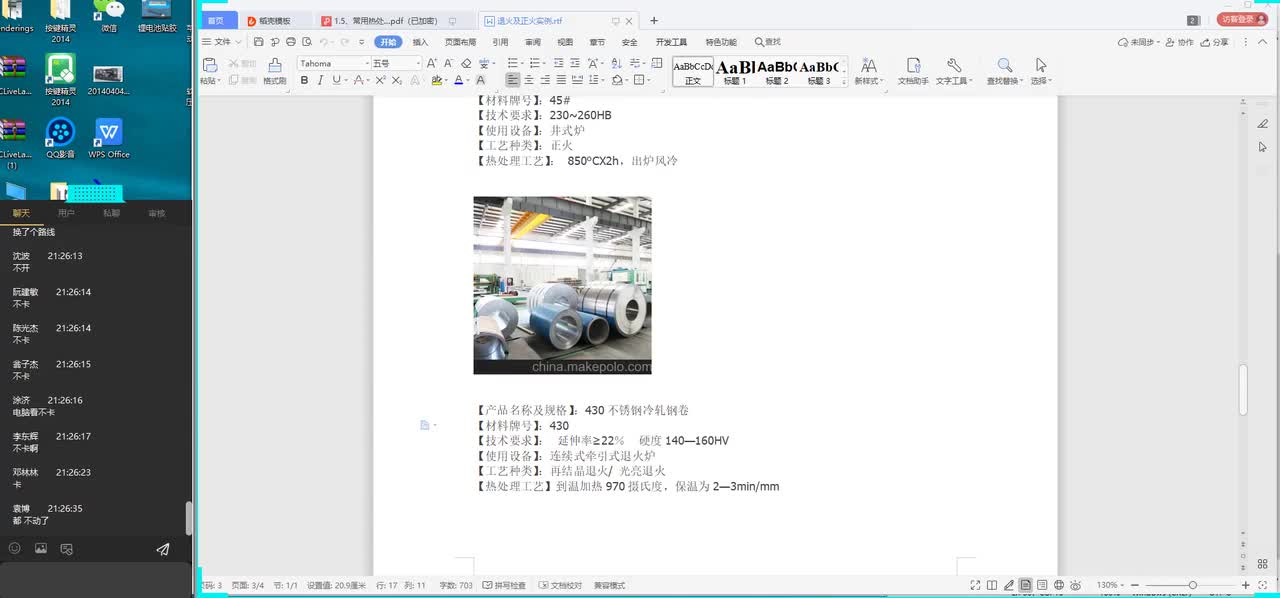Toggle Bold formatting
This screenshot has width=1280, height=598.
coord(304,80)
